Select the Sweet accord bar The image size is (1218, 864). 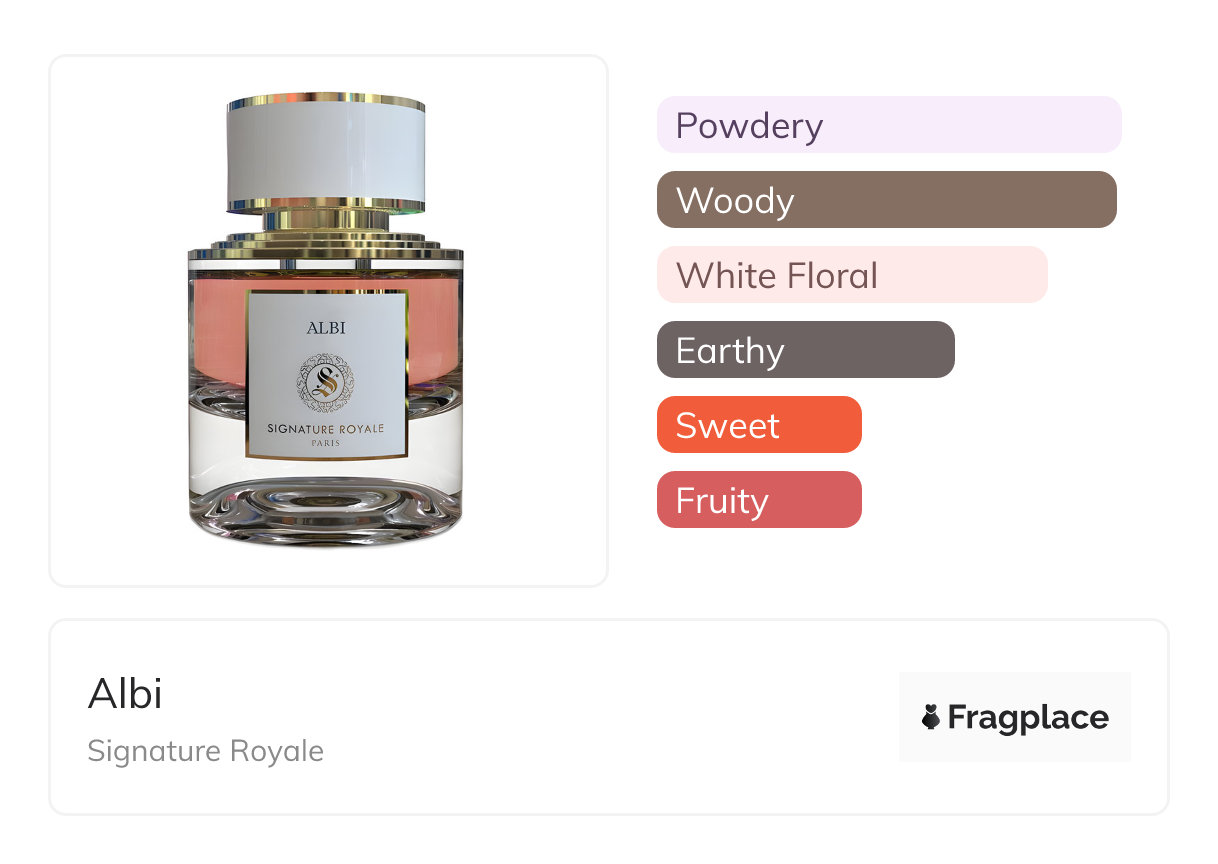point(759,425)
